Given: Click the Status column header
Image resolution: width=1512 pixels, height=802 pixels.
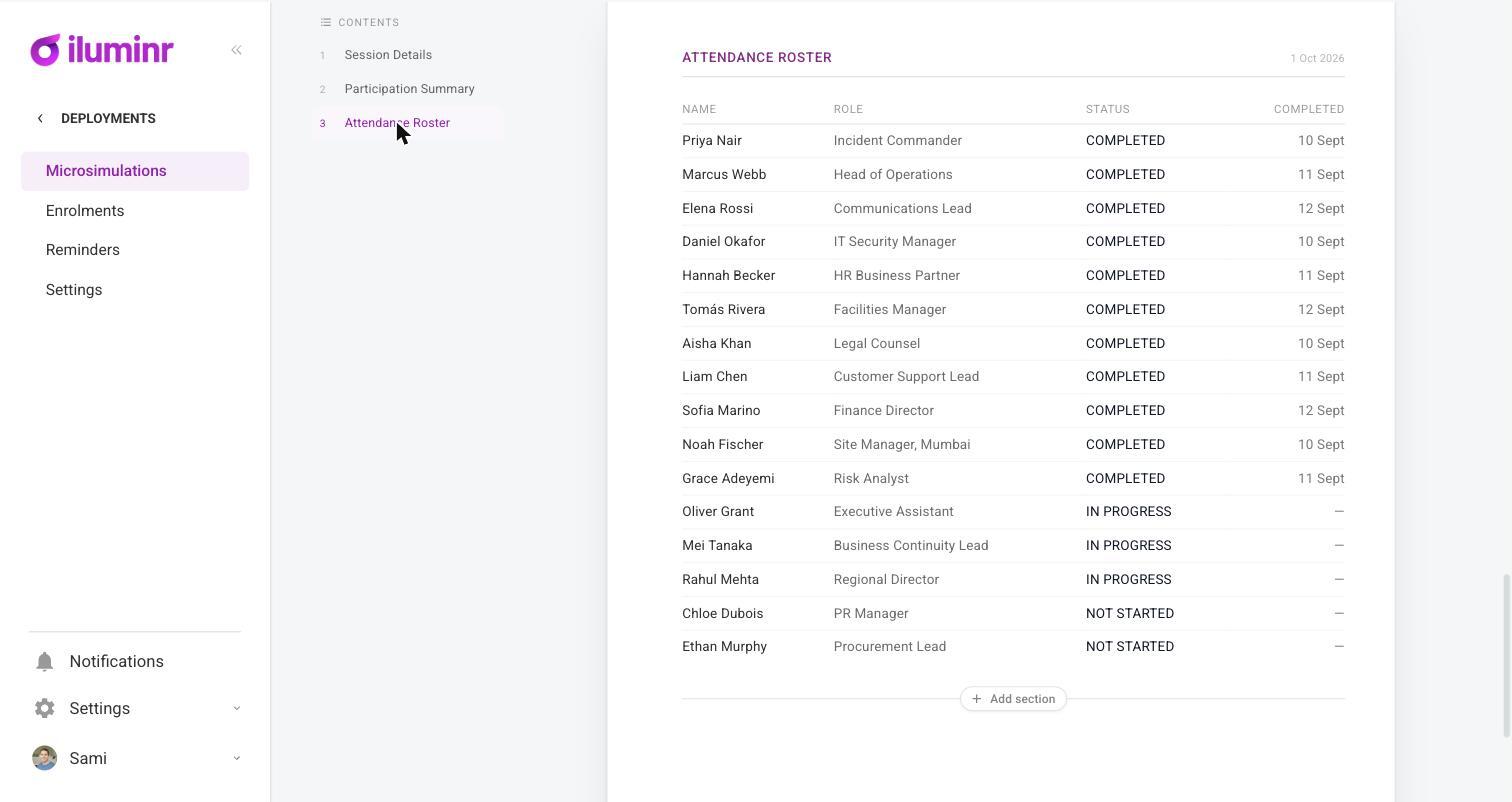Looking at the screenshot, I should pyautogui.click(x=1107, y=109).
